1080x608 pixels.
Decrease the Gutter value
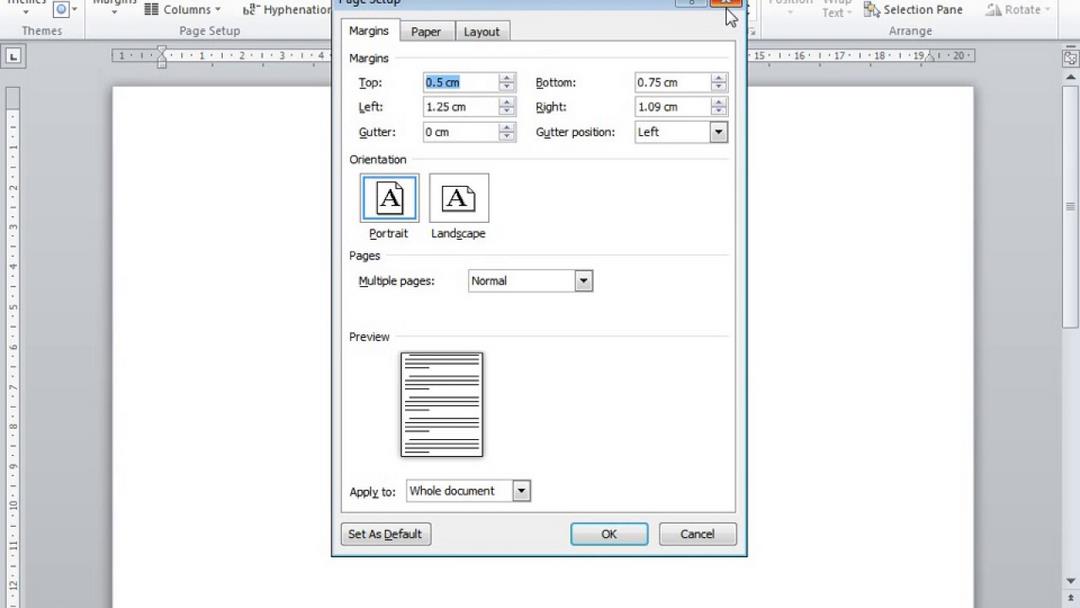(x=507, y=136)
